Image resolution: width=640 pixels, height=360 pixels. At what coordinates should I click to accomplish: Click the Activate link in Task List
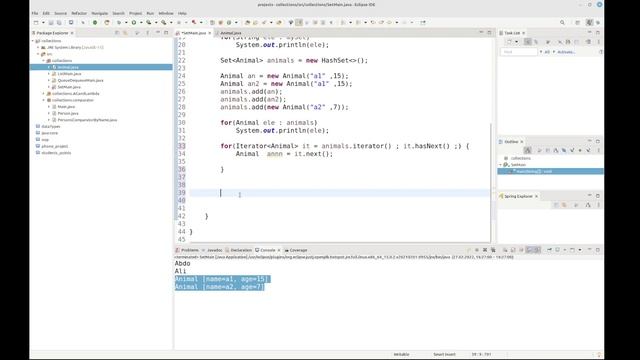click(x=566, y=52)
